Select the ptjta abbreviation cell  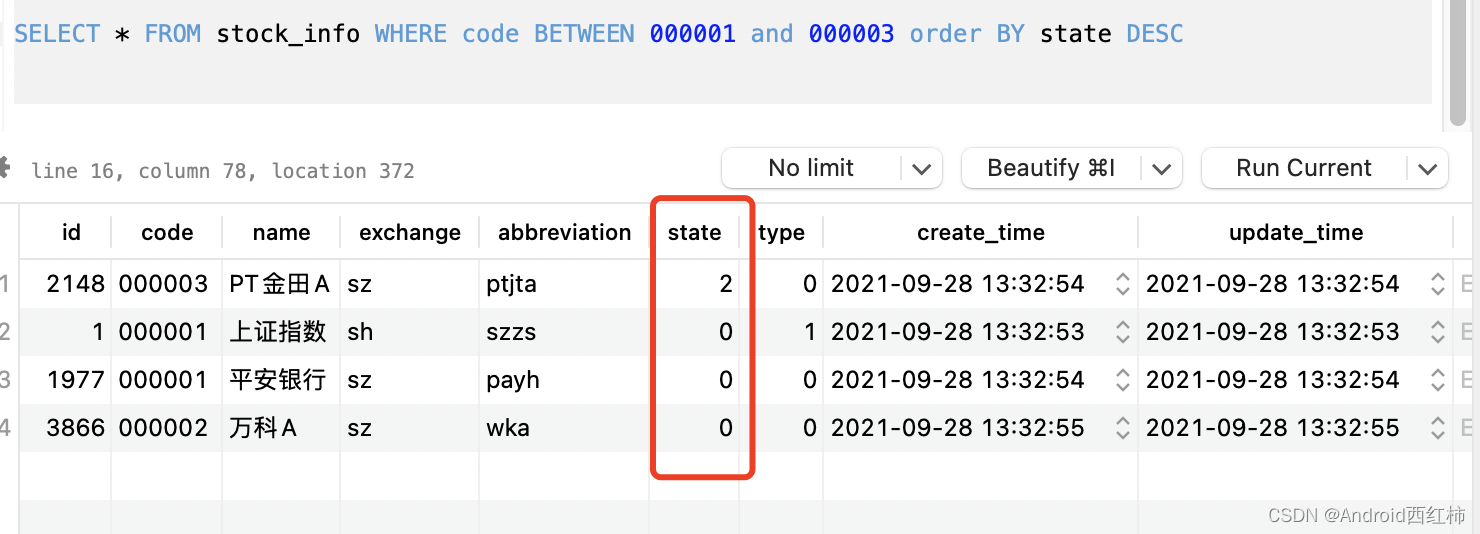564,284
